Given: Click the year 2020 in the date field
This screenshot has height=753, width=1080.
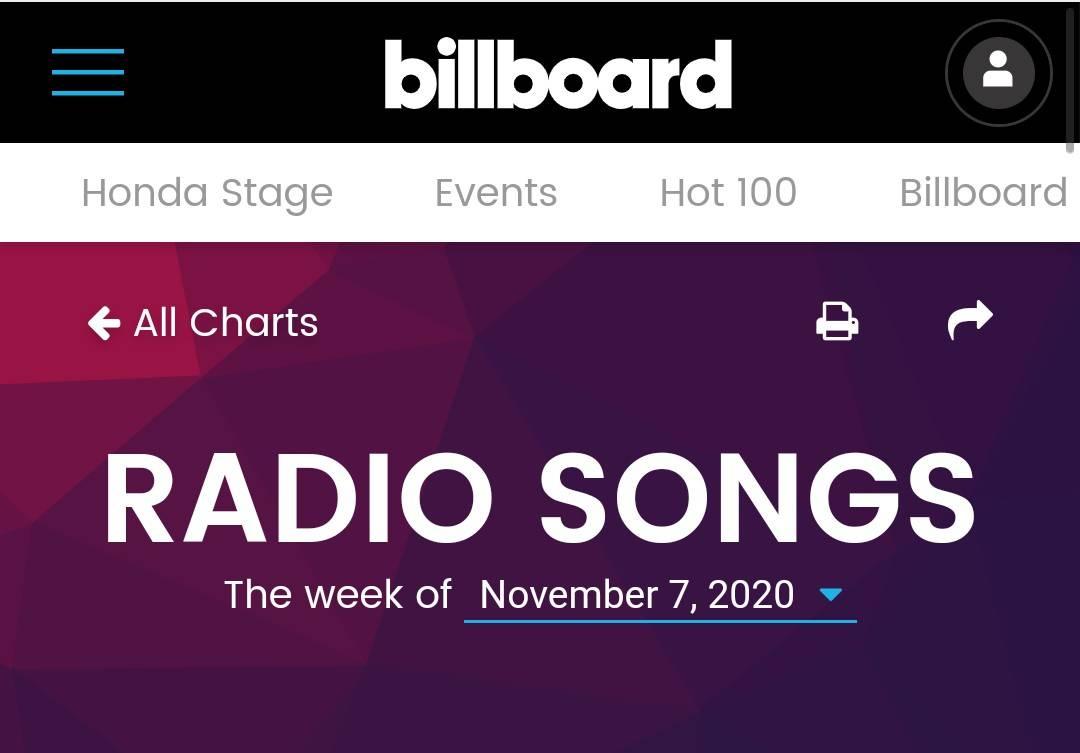Looking at the screenshot, I should click(751, 594).
